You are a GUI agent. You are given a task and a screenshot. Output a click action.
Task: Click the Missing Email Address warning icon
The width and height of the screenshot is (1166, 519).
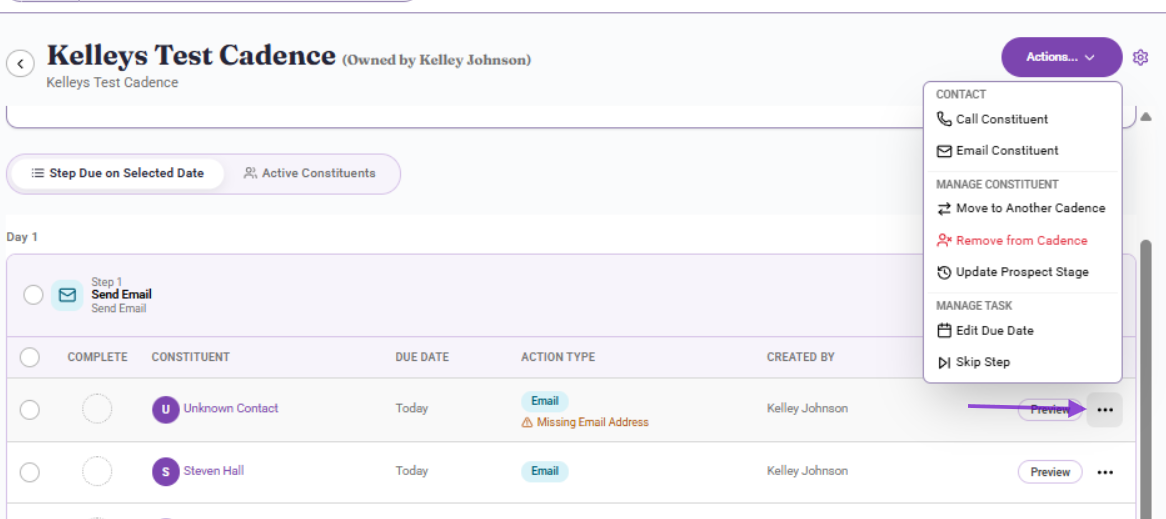pos(527,422)
